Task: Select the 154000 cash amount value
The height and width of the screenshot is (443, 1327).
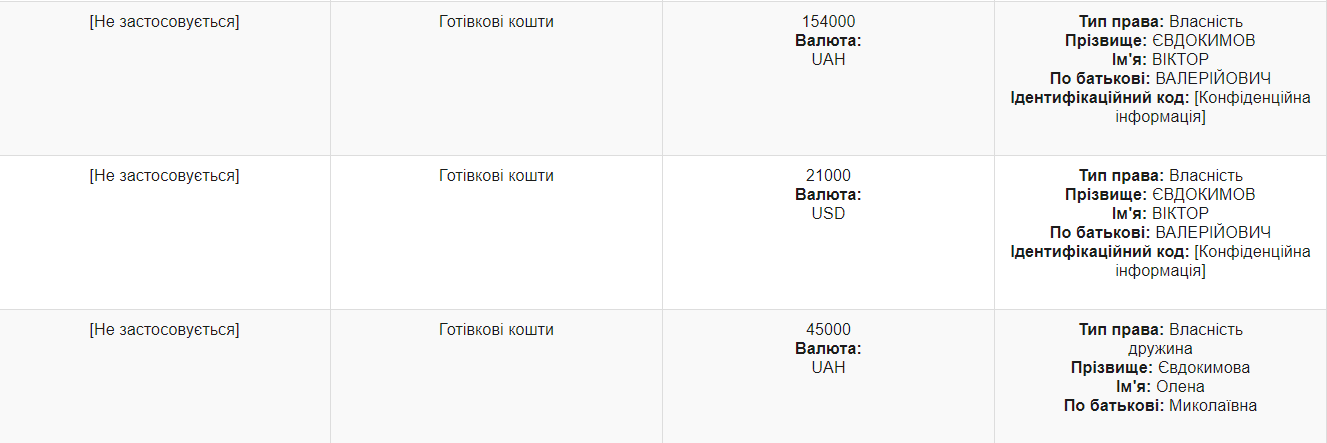Action: (x=828, y=22)
